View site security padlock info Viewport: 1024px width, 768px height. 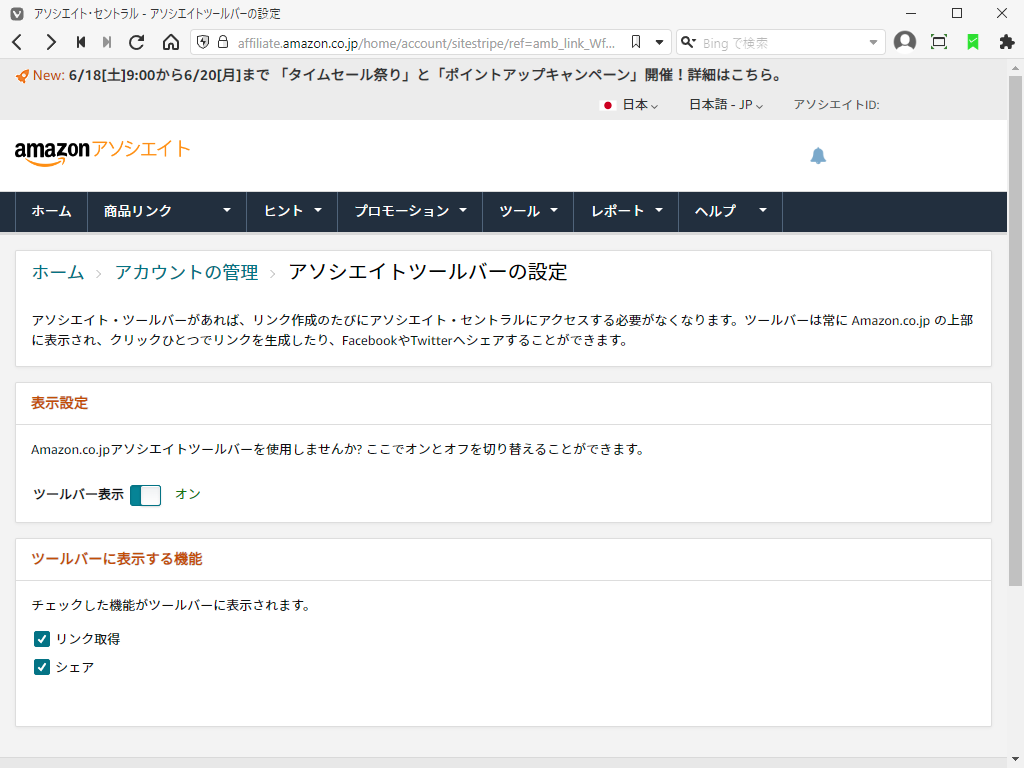pos(223,42)
